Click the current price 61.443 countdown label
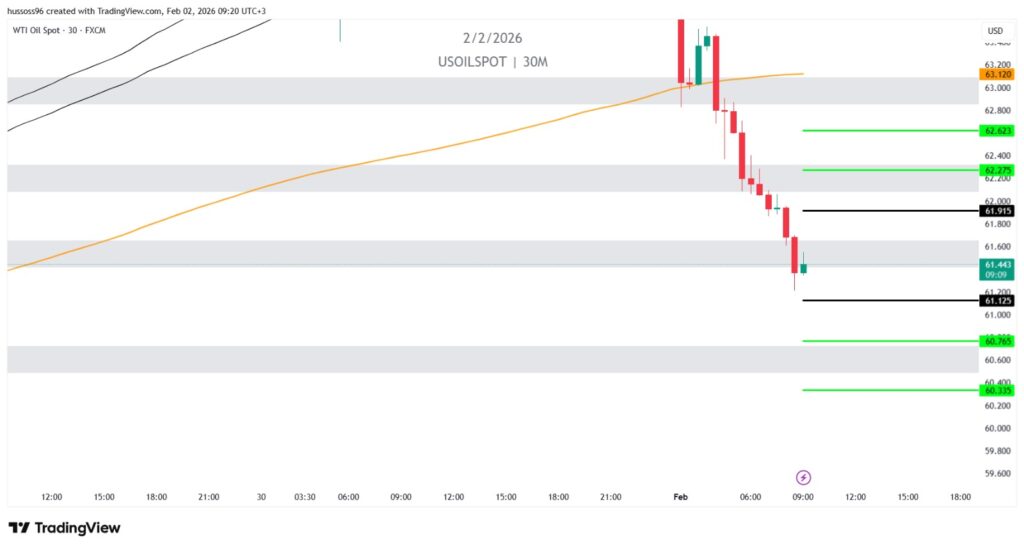1024x549 pixels. point(996,268)
